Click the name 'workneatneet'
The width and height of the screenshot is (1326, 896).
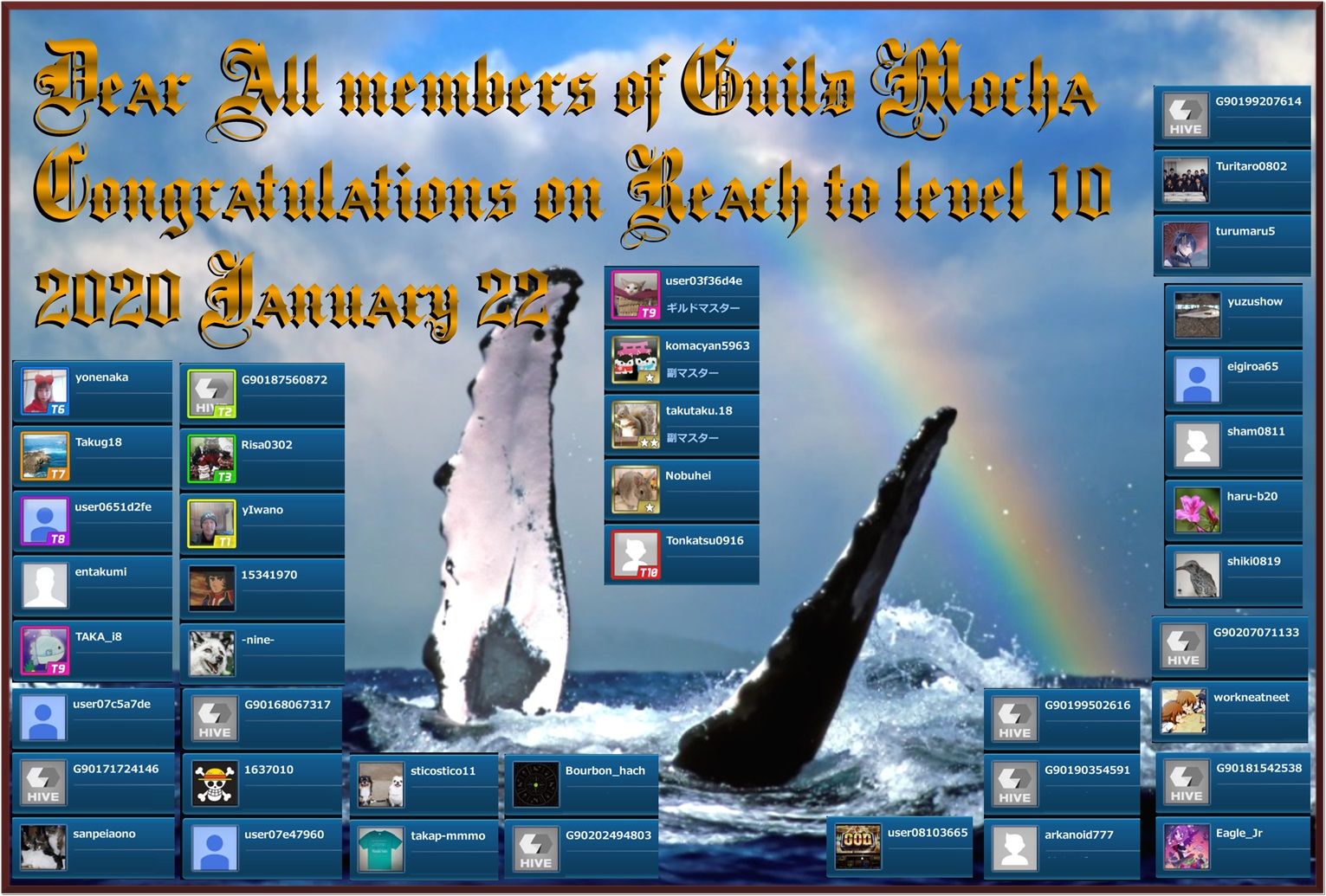(x=1251, y=697)
